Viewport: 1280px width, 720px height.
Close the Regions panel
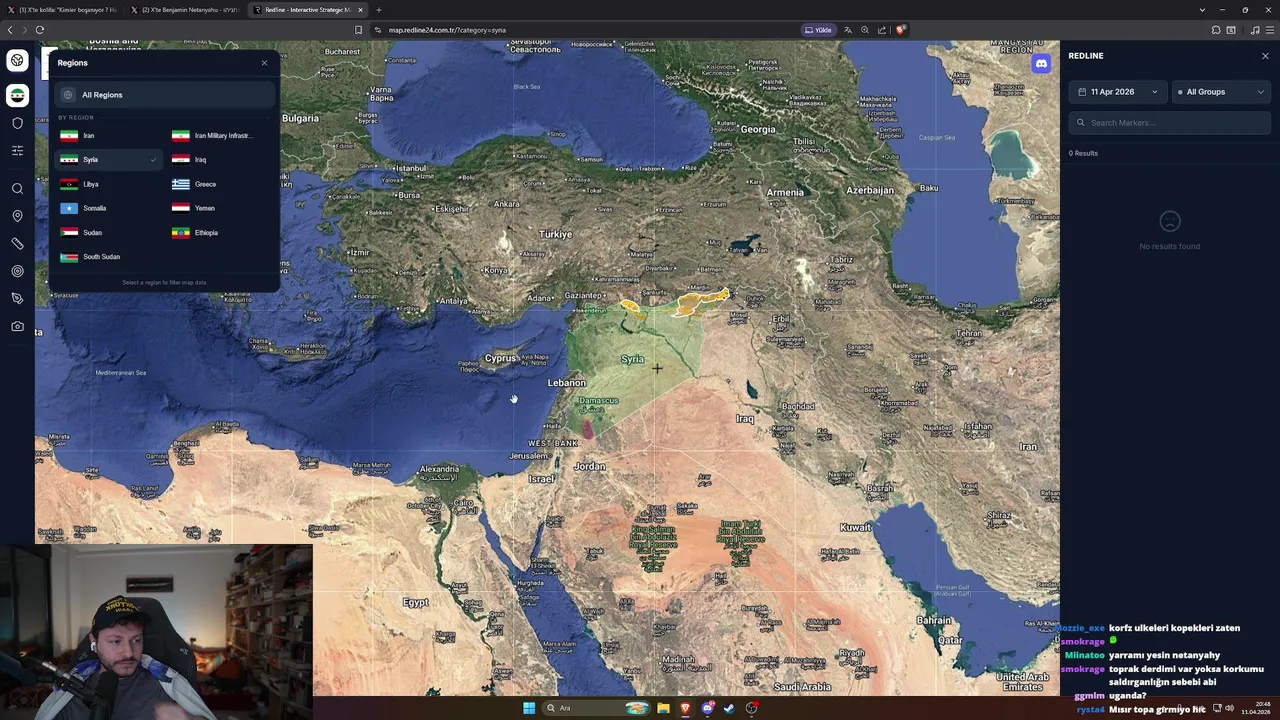point(264,63)
